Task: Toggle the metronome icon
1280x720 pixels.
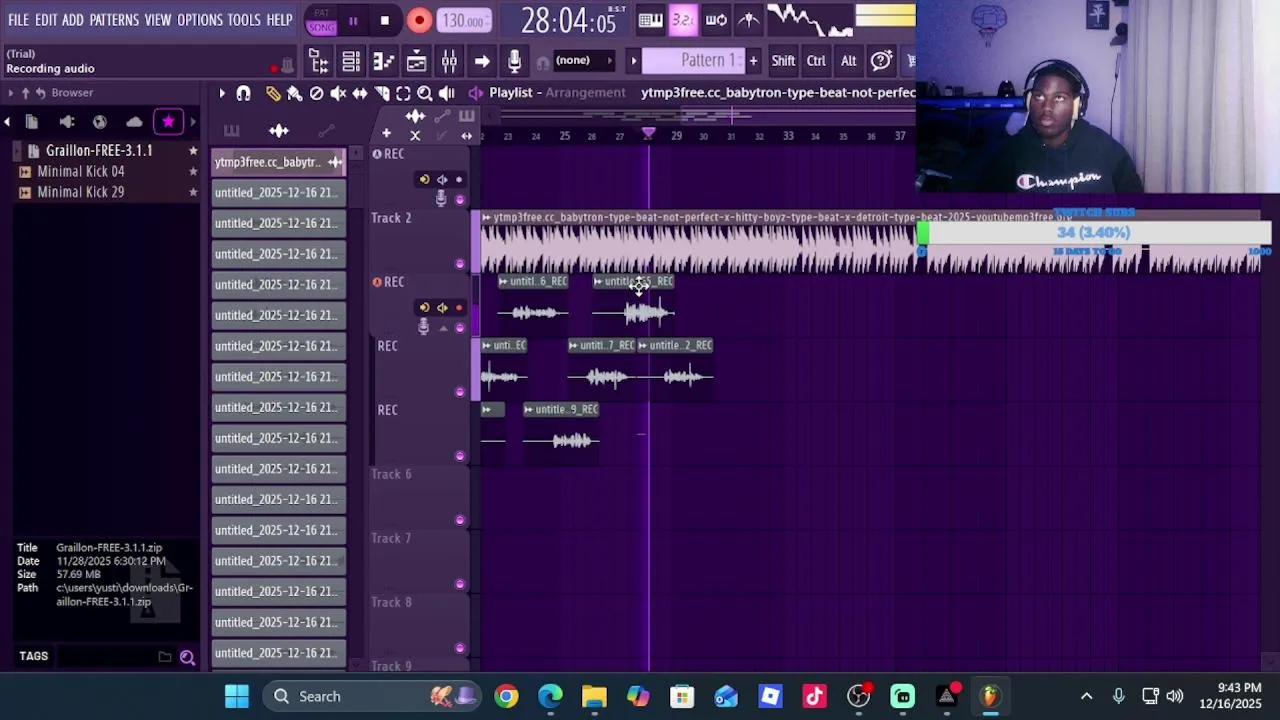Action: click(749, 20)
